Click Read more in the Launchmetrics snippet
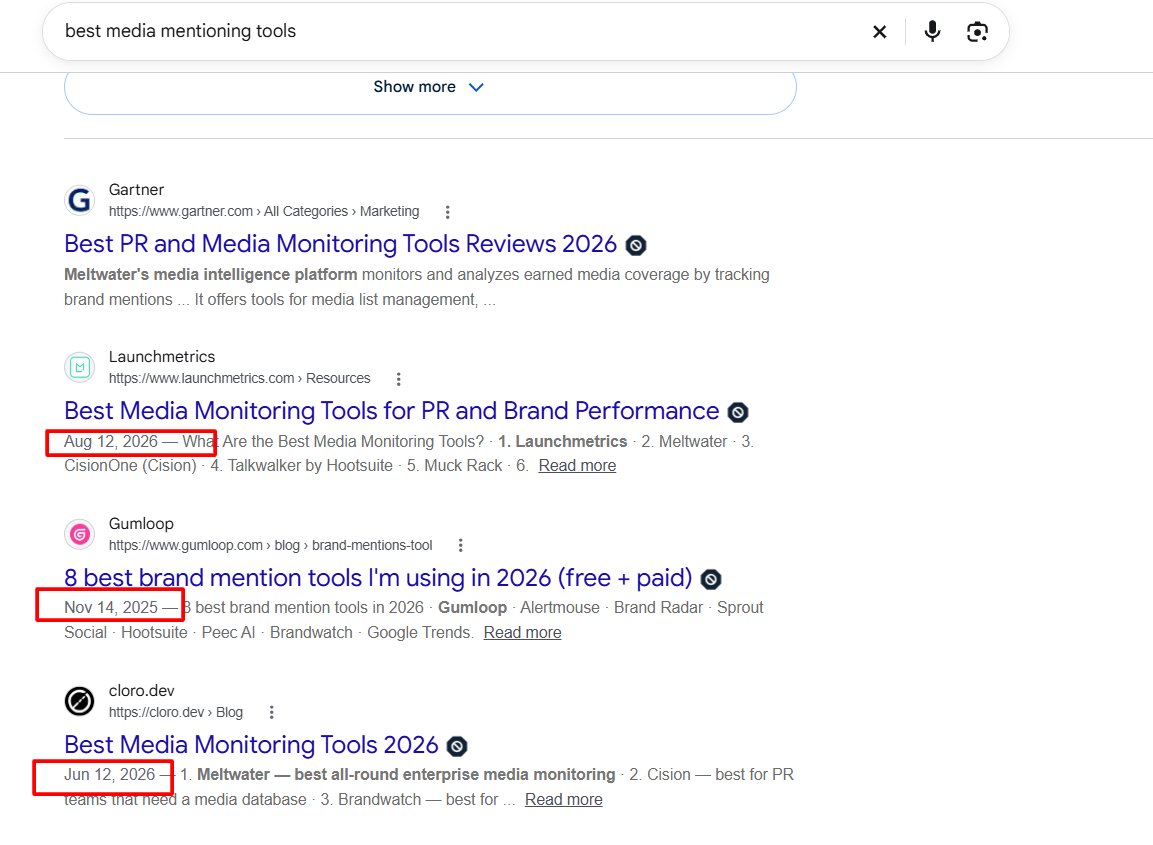The width and height of the screenshot is (1153, 845). point(577,466)
